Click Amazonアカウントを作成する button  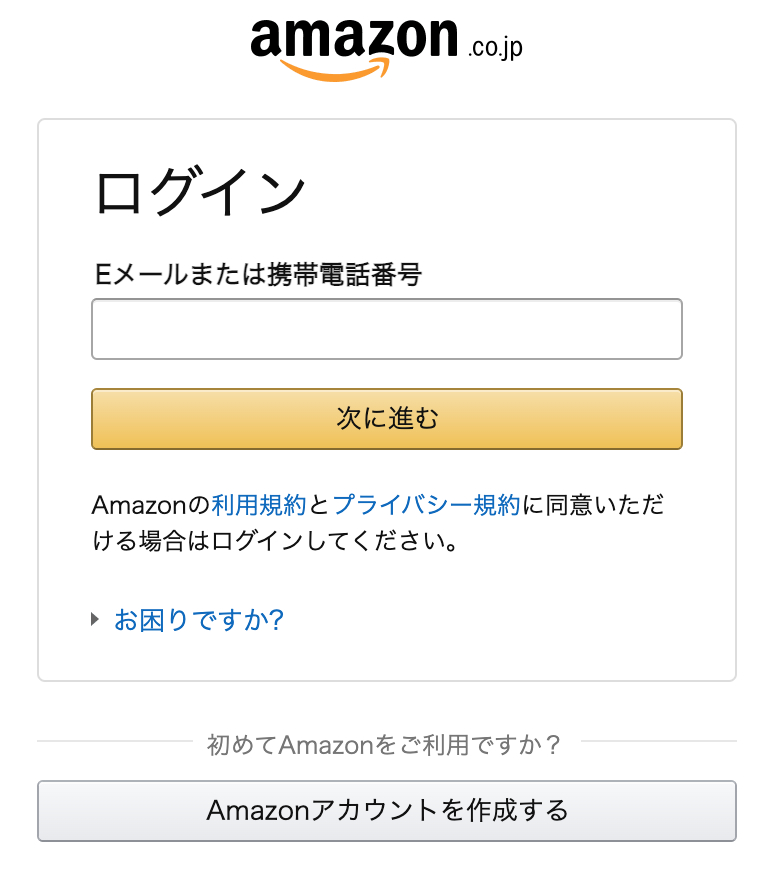386,810
